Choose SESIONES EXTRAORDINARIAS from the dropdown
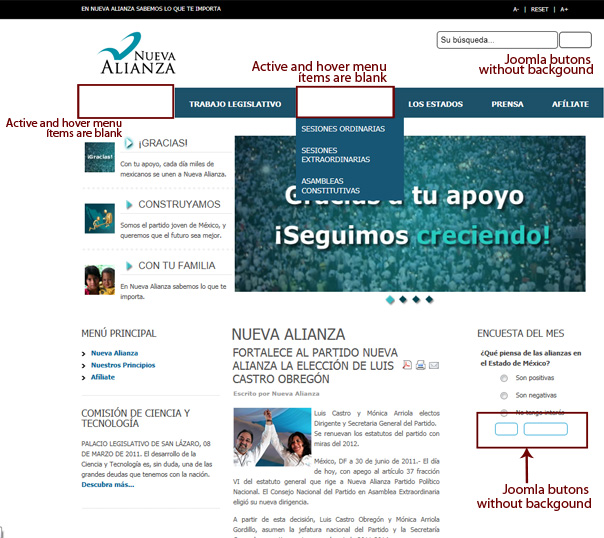This screenshot has height=538, width=604. (336, 155)
